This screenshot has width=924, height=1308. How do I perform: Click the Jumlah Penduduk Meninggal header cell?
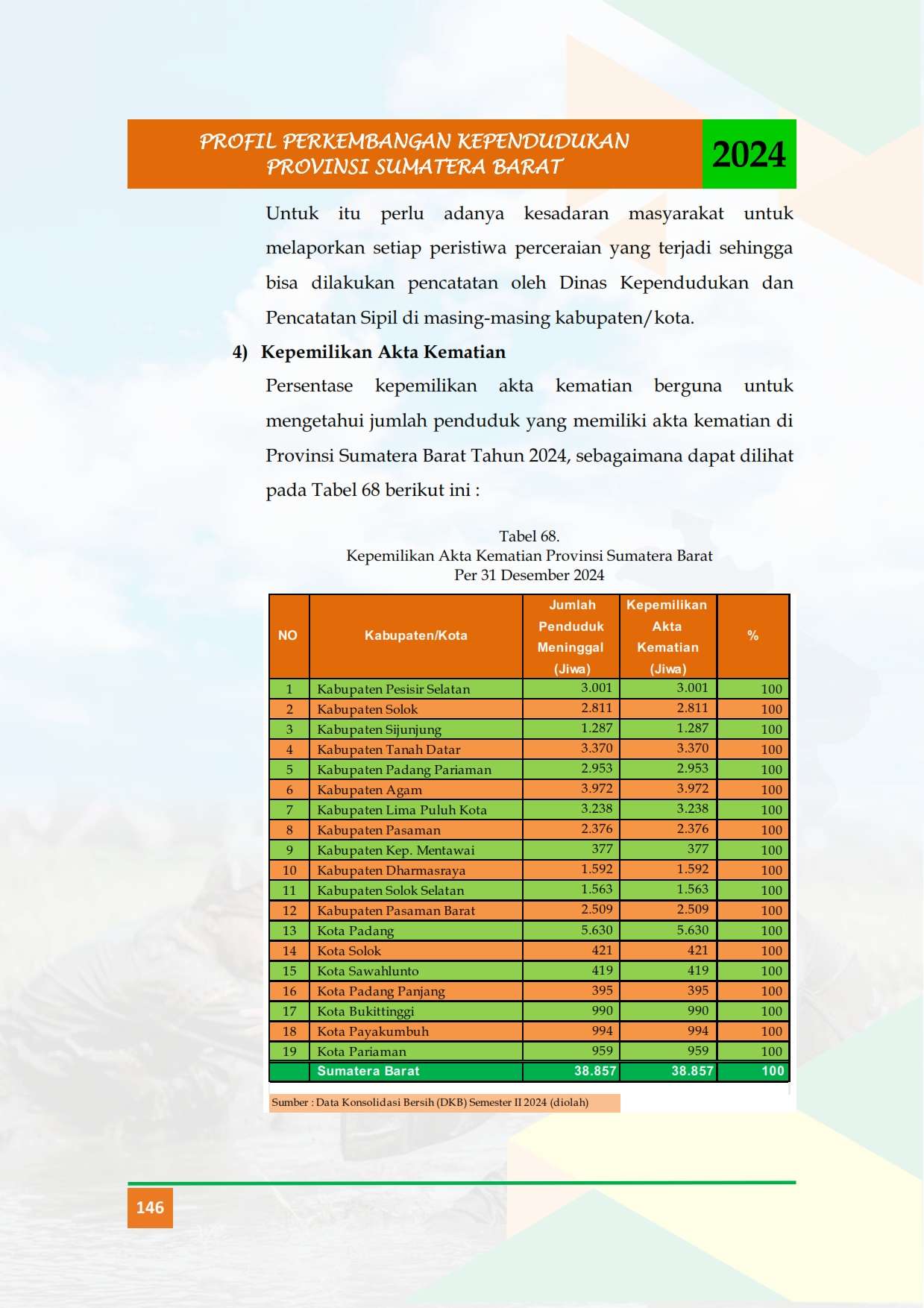(571, 636)
